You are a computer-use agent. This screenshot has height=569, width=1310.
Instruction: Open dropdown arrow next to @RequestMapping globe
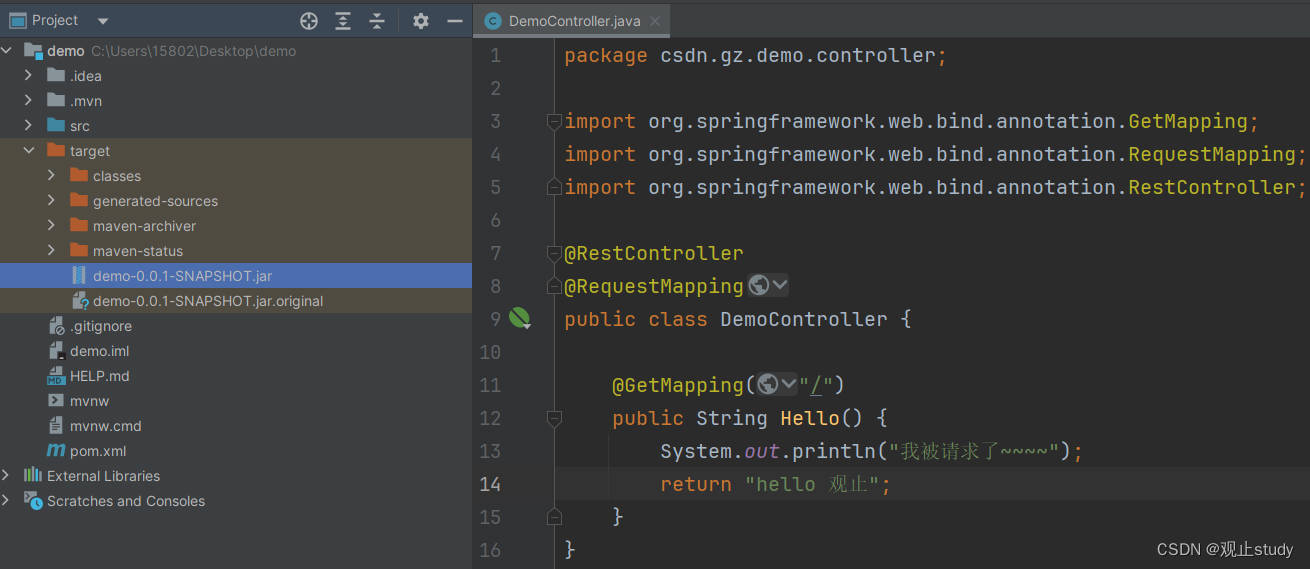pyautogui.click(x=780, y=286)
